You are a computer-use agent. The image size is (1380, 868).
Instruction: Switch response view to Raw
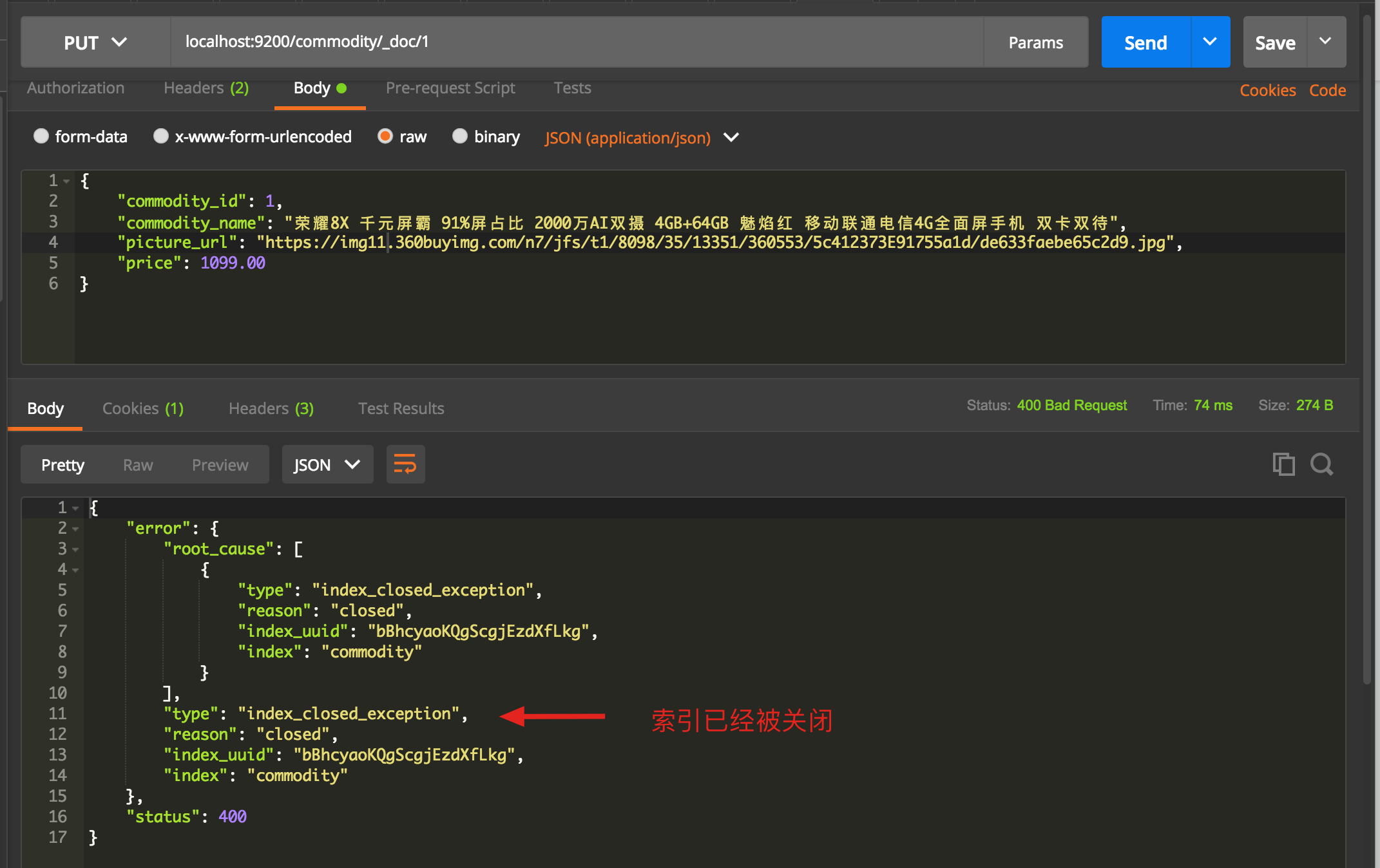click(138, 465)
